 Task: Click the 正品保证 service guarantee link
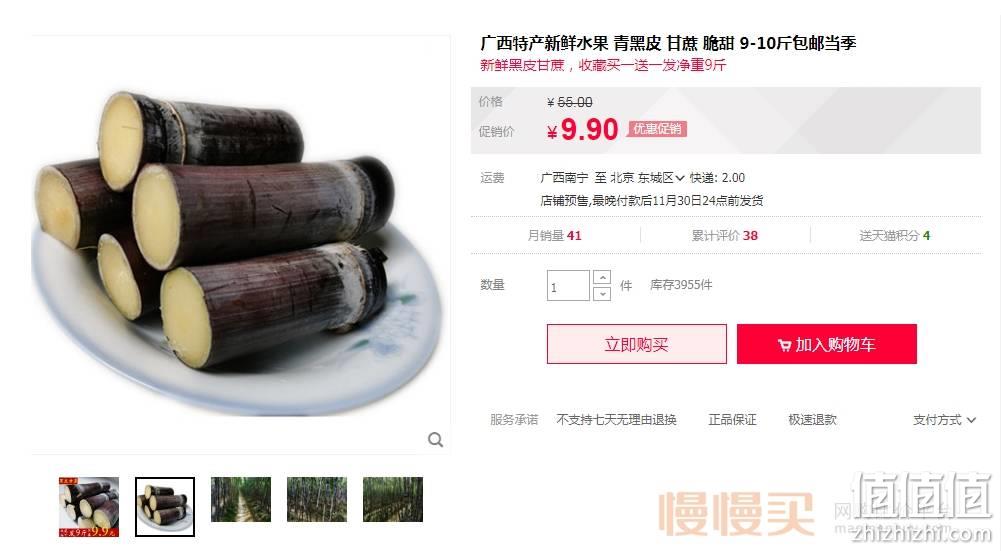pyautogui.click(x=732, y=419)
